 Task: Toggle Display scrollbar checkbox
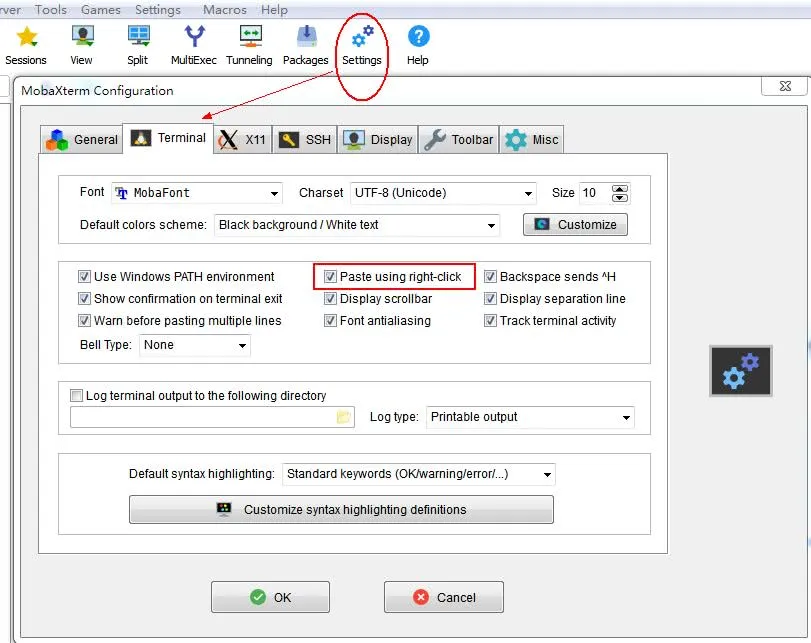[330, 298]
